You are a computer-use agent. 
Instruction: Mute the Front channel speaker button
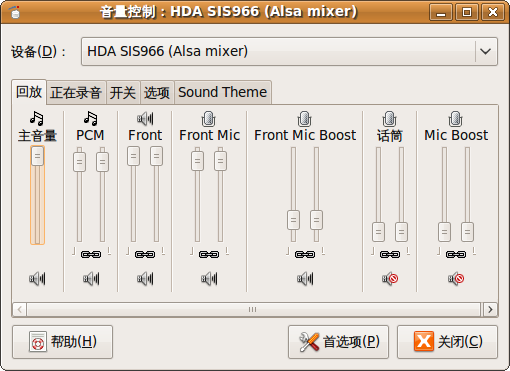(x=145, y=279)
